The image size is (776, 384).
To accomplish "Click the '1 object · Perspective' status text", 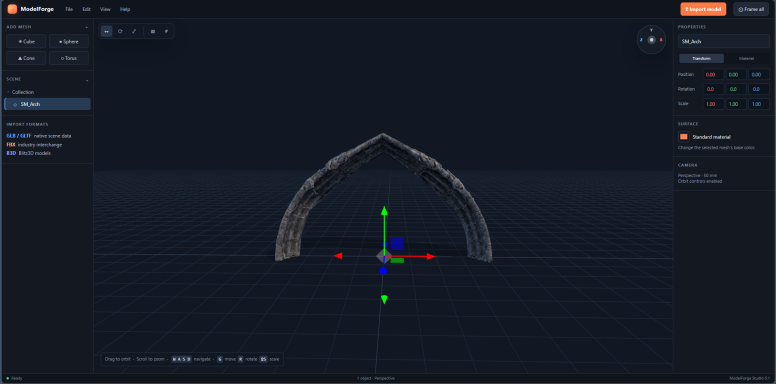I will point(376,379).
